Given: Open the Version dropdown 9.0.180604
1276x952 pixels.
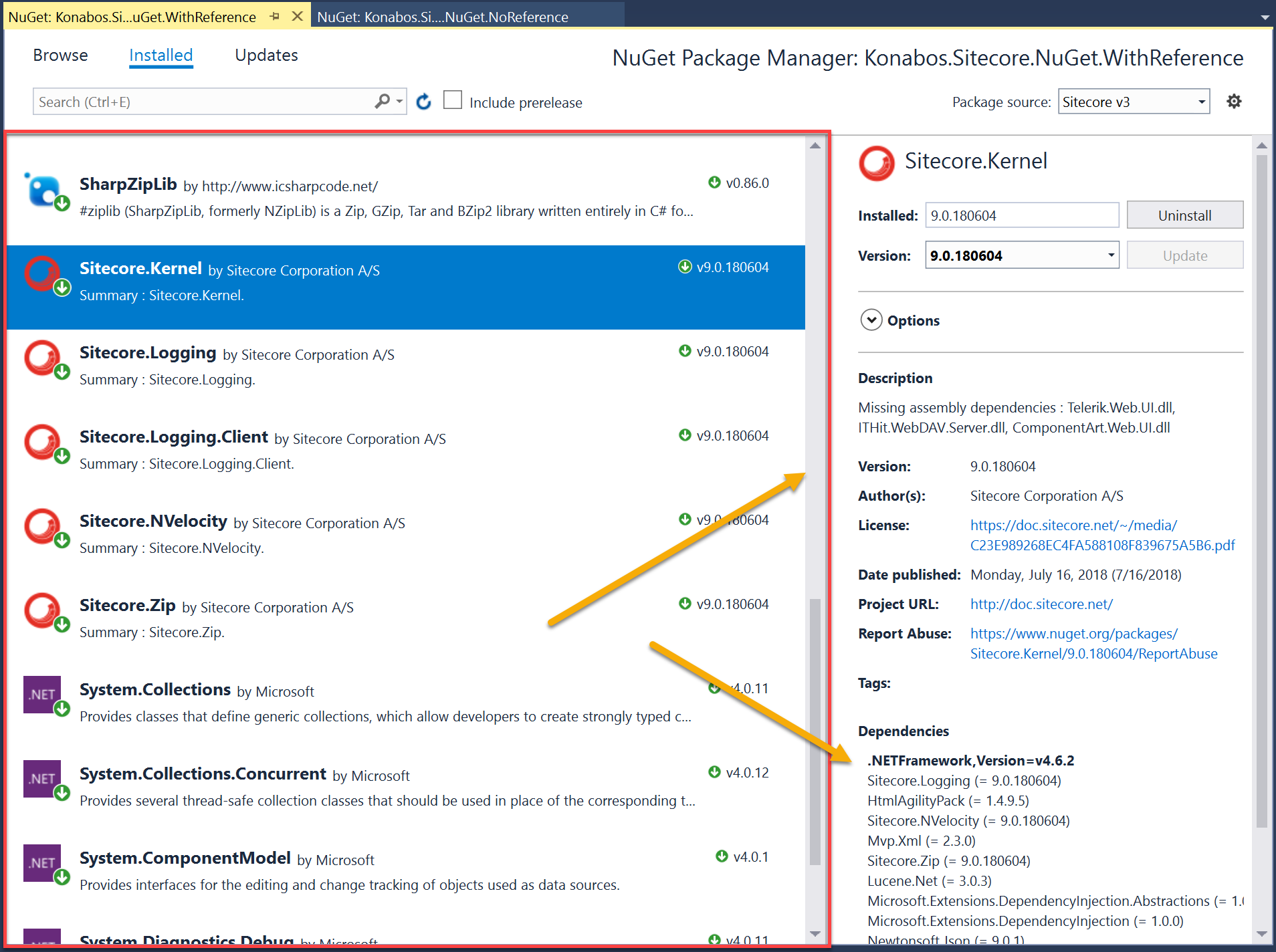Looking at the screenshot, I should pos(1022,255).
